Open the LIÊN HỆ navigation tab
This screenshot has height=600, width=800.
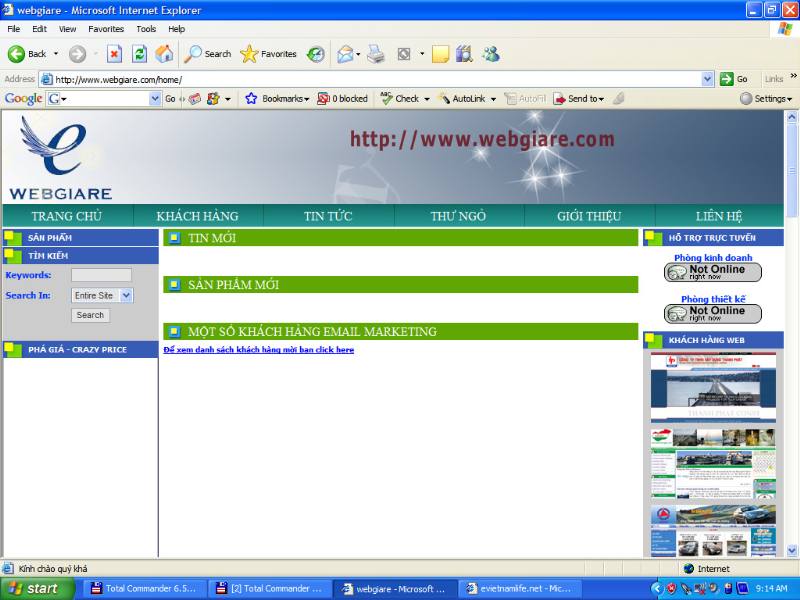(x=719, y=216)
